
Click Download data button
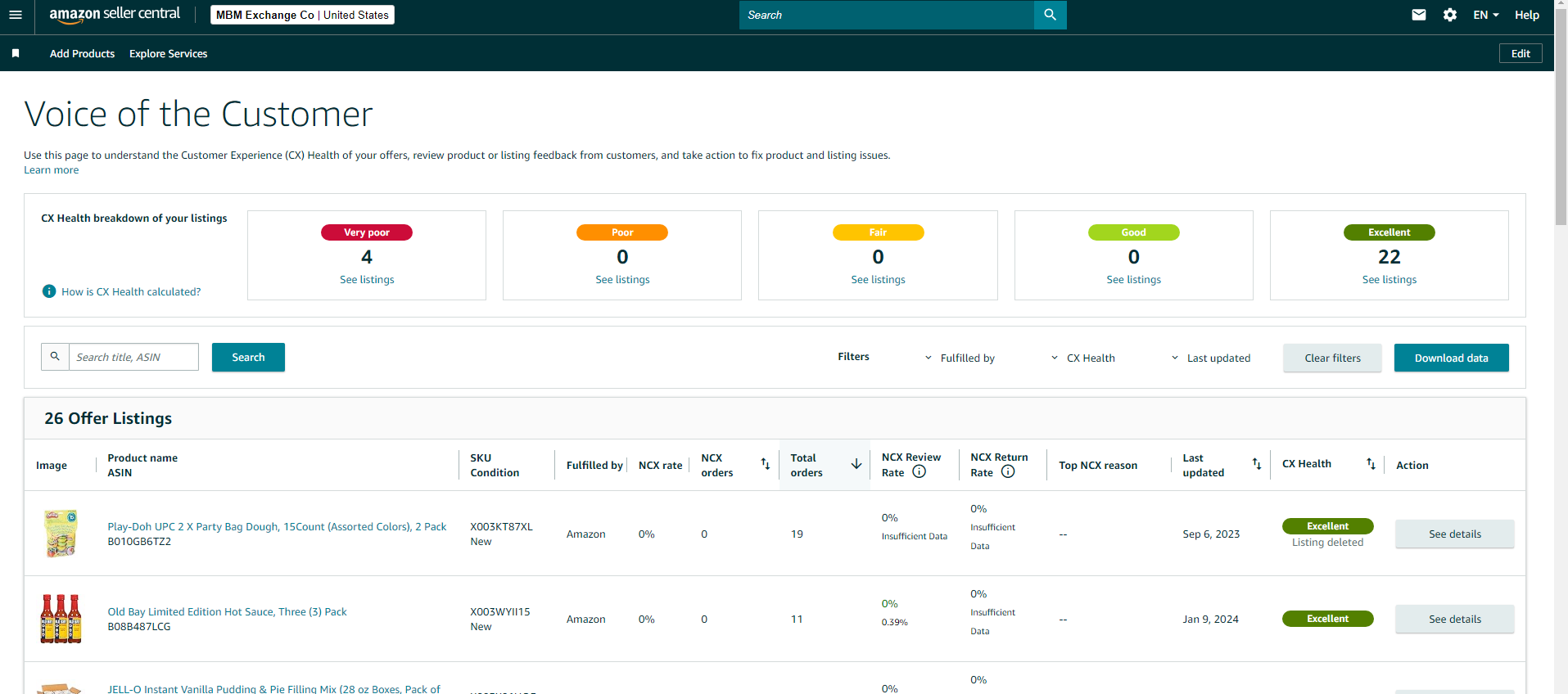[x=1451, y=358]
